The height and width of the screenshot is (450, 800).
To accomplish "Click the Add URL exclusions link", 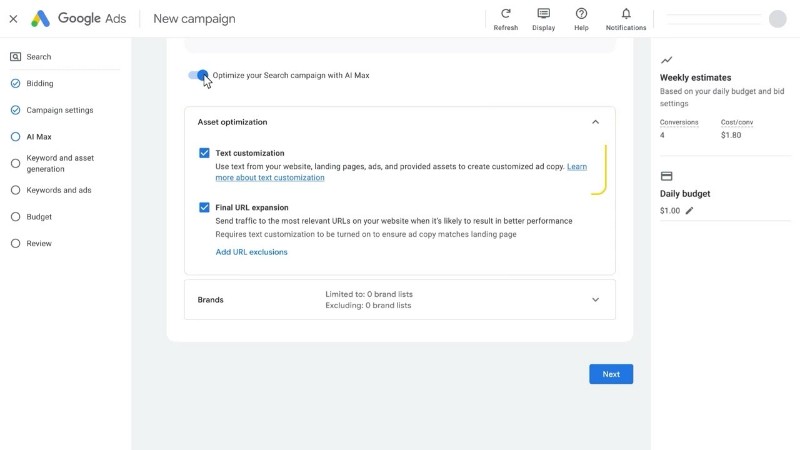I will pos(251,252).
